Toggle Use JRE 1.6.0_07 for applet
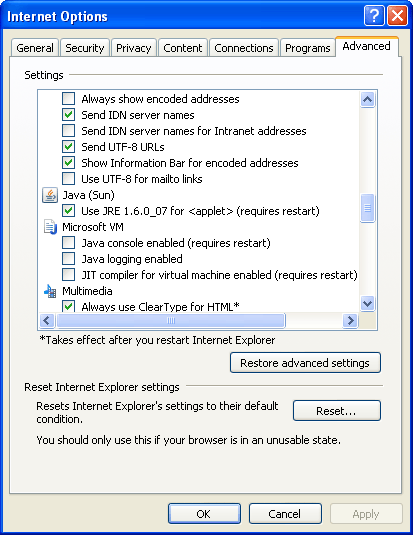Viewport: 413px width, 535px height. pyautogui.click(x=69, y=211)
